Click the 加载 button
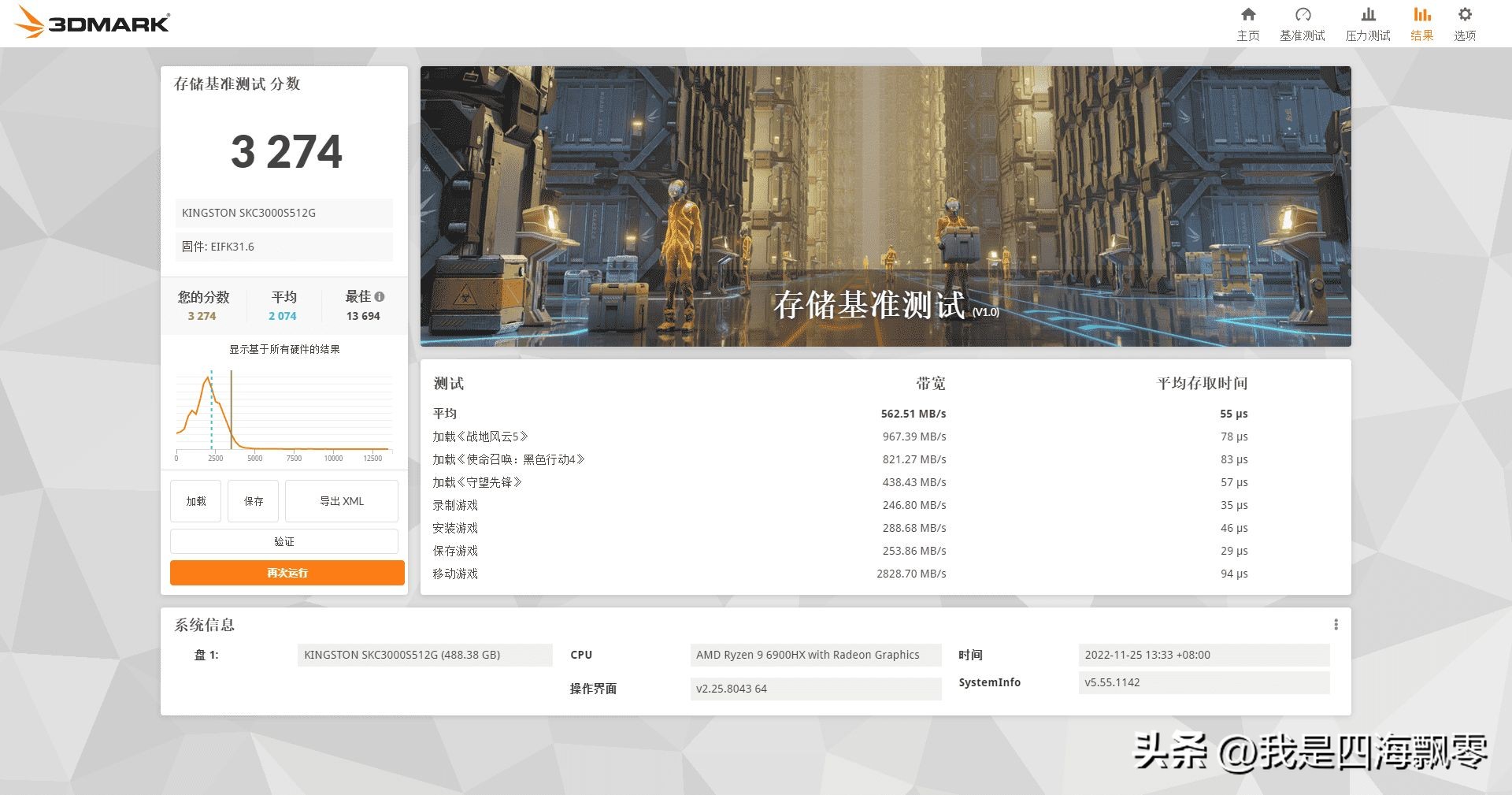The height and width of the screenshot is (795, 1512). click(x=196, y=501)
